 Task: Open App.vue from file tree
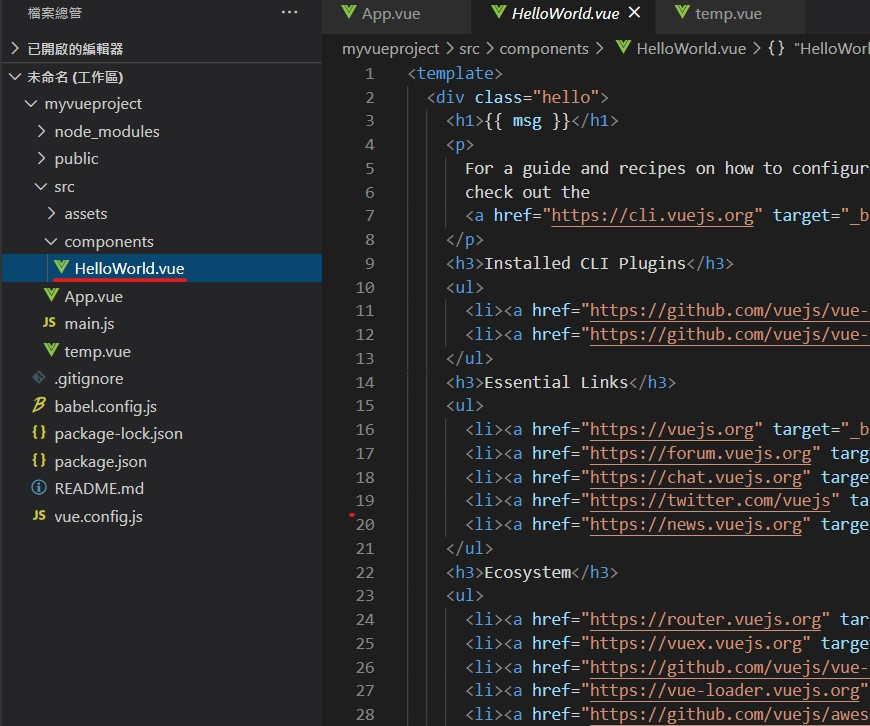click(x=162, y=296)
